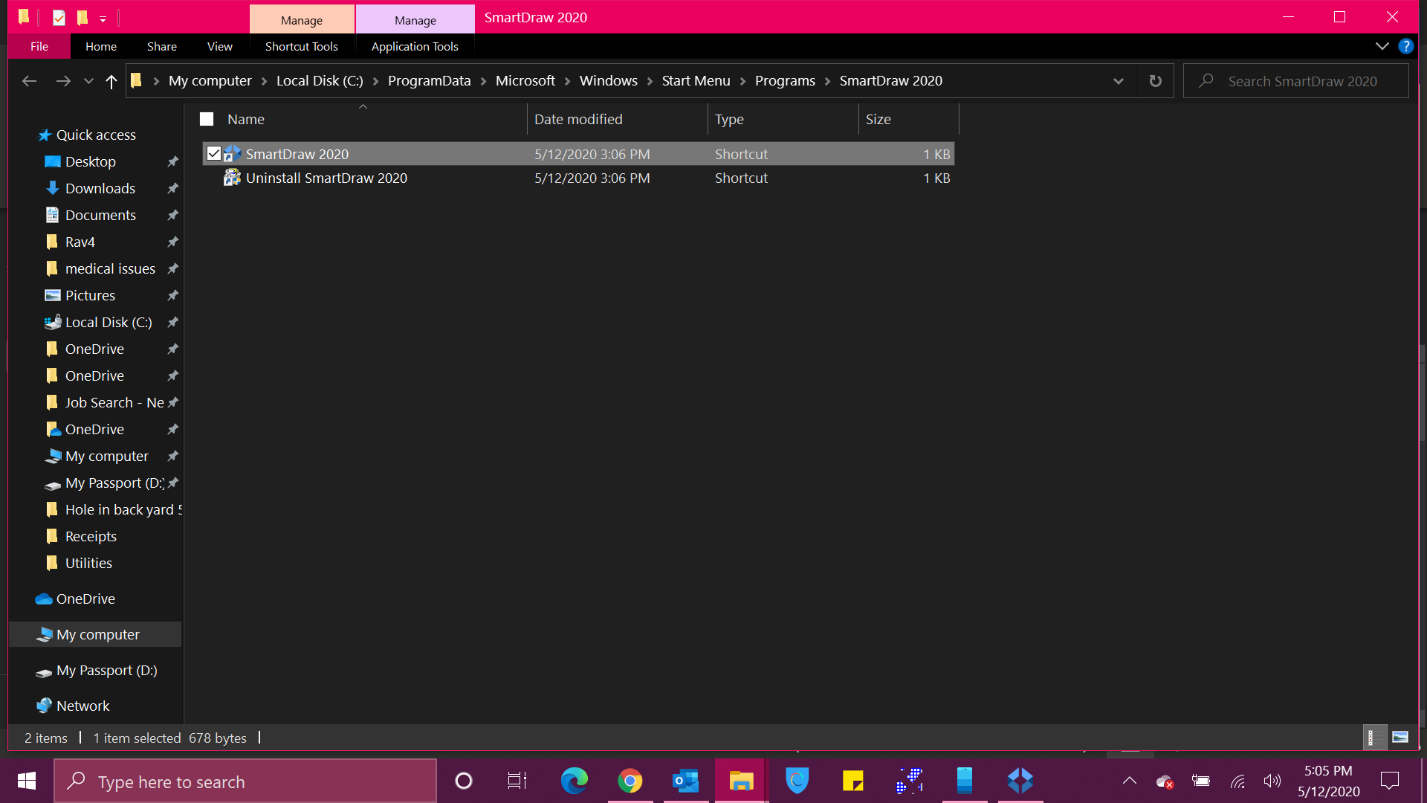1427x803 pixels.
Task: Select the Application Tools tab
Action: point(415,46)
